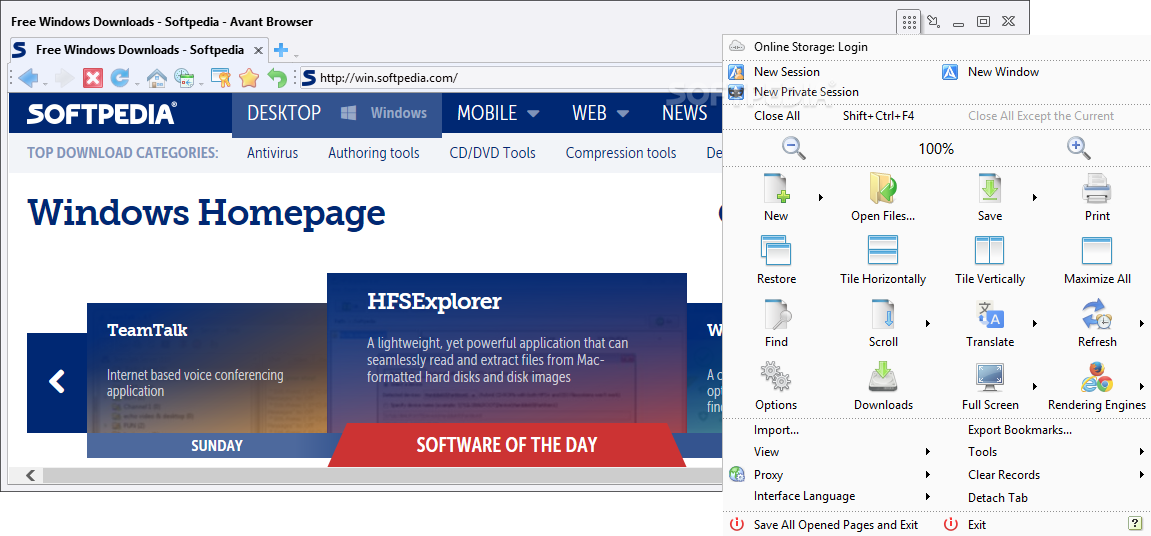Open Bookmarks with the star icon
1151x536 pixels.
[x=249, y=78]
